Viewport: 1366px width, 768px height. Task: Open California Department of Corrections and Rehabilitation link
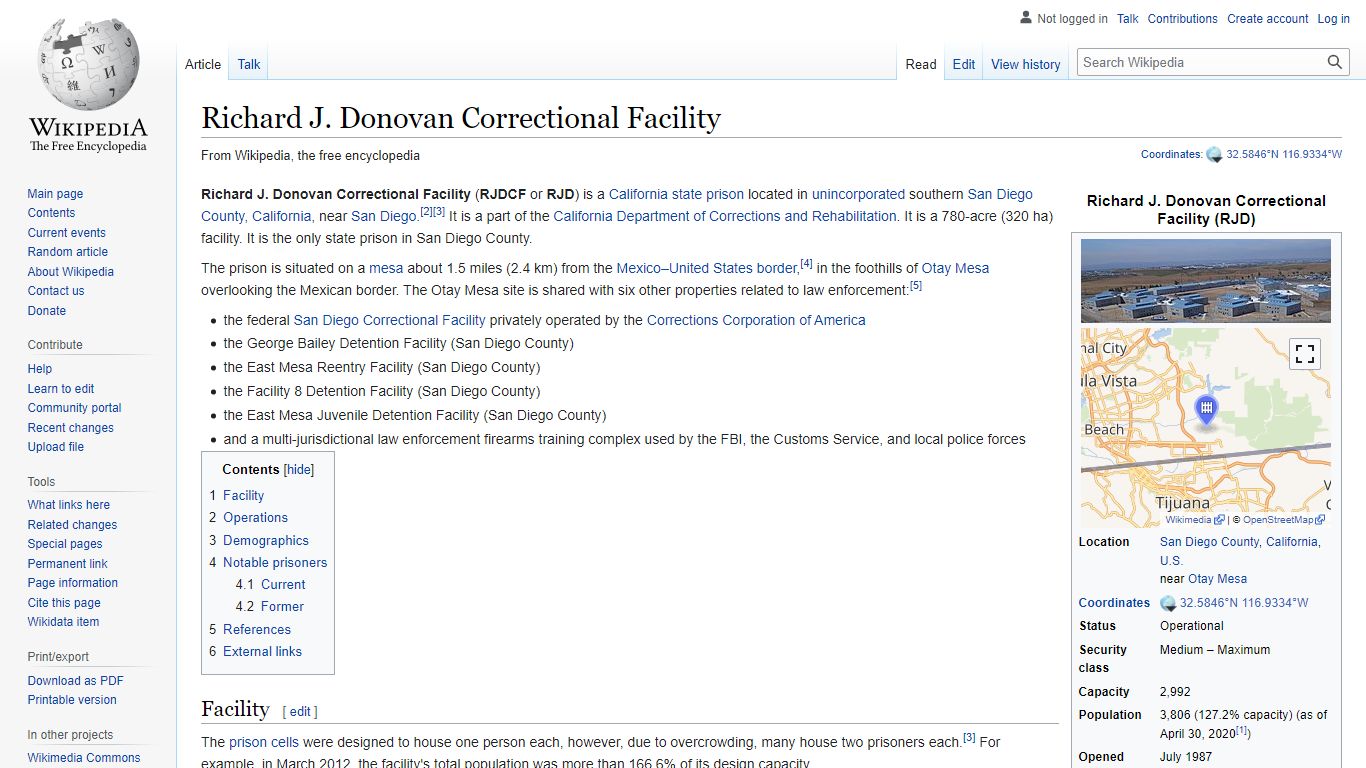[725, 216]
